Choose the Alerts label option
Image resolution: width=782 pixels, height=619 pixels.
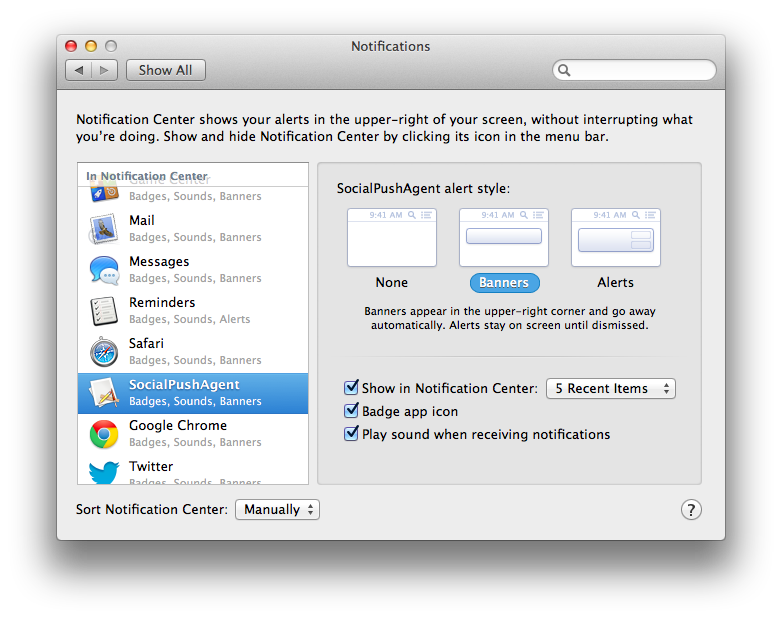(615, 283)
